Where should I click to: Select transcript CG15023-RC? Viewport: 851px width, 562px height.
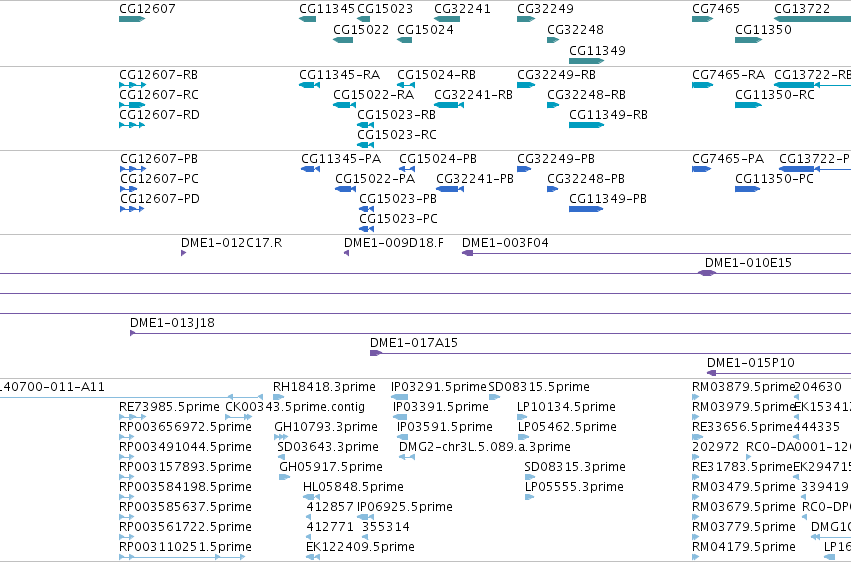365,145
